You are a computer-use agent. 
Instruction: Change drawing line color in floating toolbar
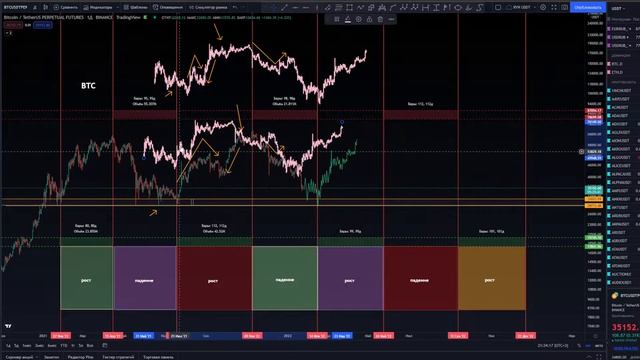coord(348,19)
